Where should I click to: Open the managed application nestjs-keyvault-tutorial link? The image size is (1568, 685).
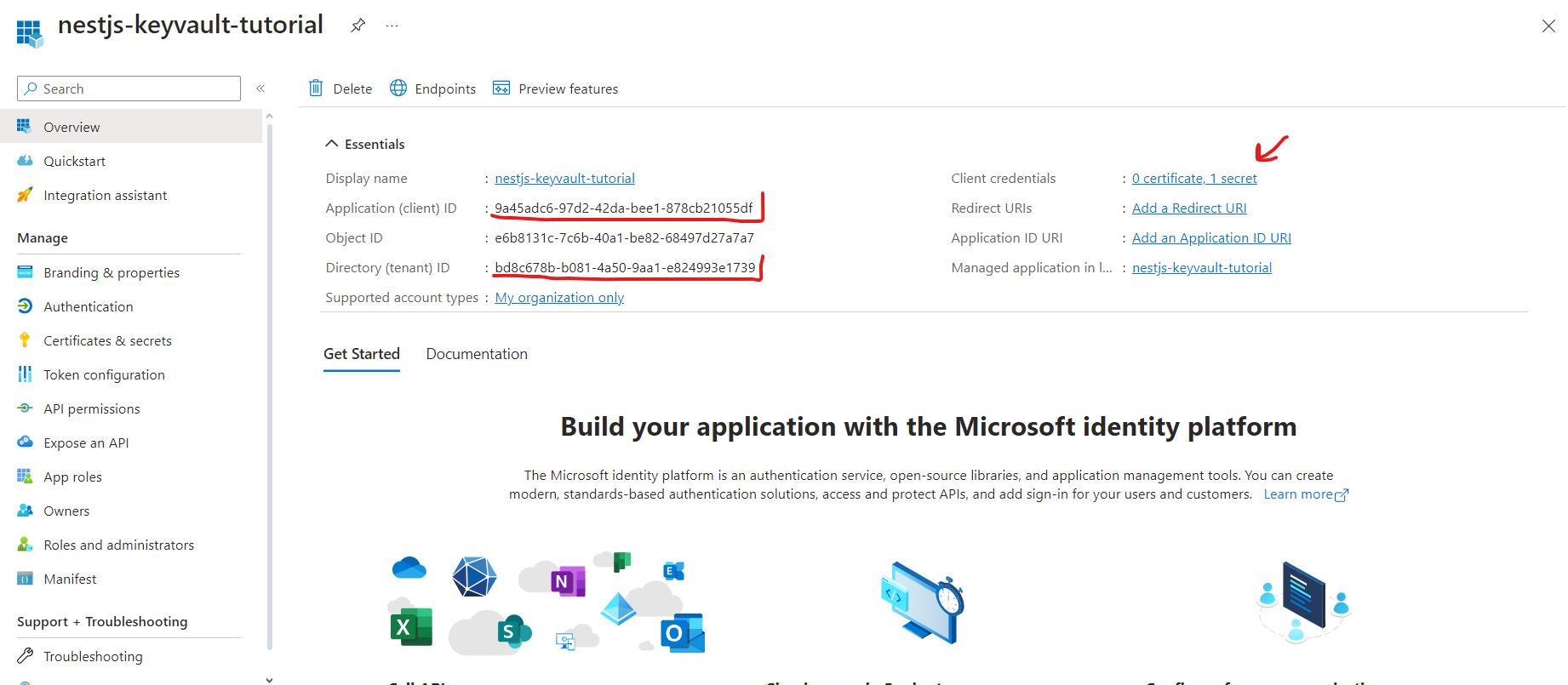(1202, 267)
